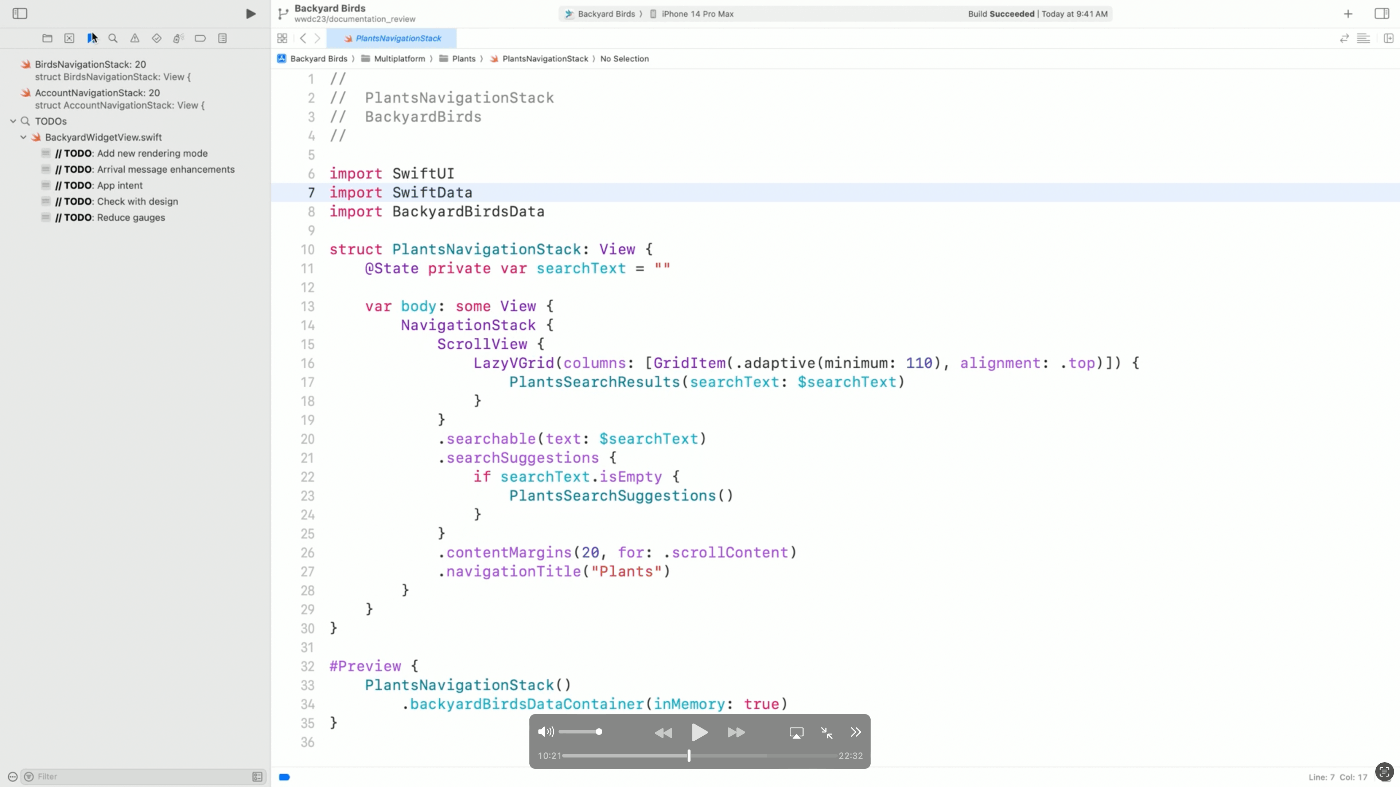The width and height of the screenshot is (1400, 787).
Task: Click Plants folder in the jump bar
Action: tap(457, 59)
